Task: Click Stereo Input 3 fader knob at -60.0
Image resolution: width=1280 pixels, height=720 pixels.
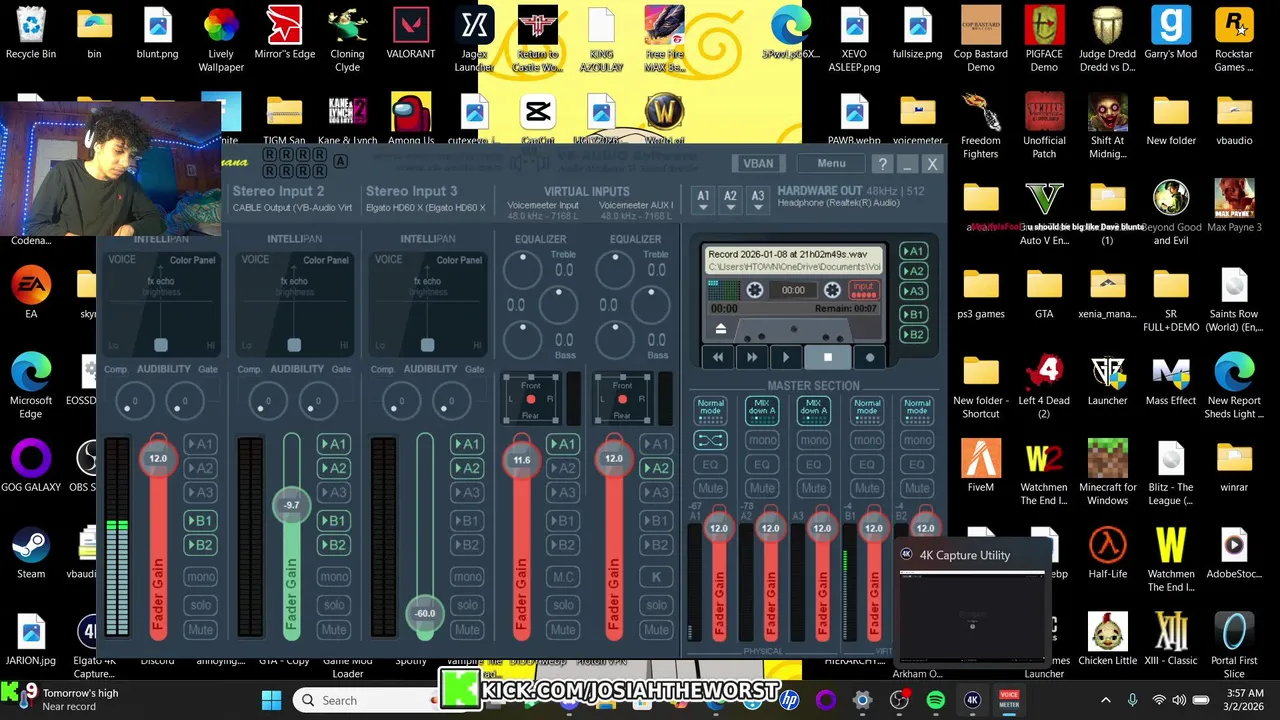Action: 425,613
